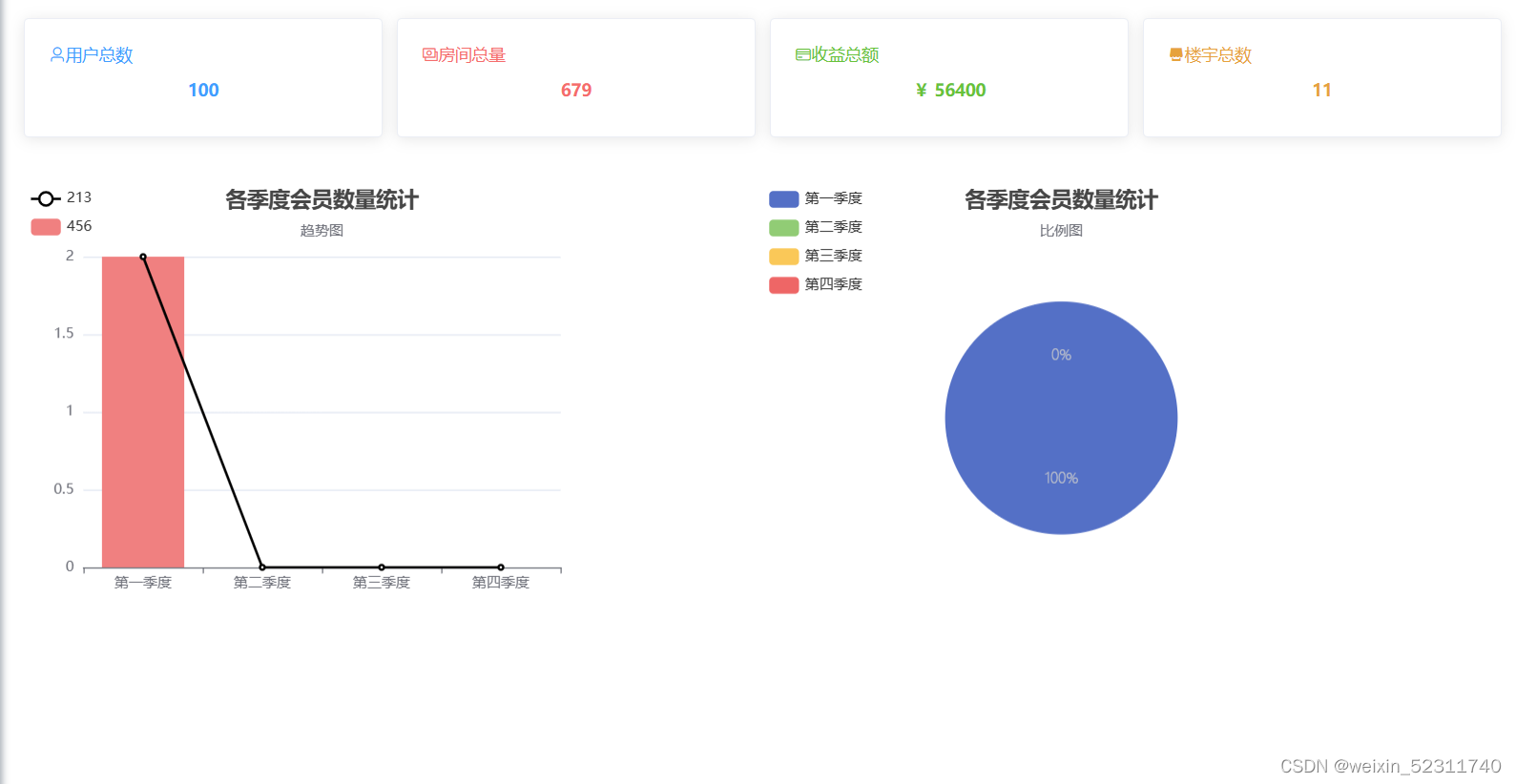This screenshot has width=1516, height=784.
Task: Click the 房间总量 card label
Action: 472,55
